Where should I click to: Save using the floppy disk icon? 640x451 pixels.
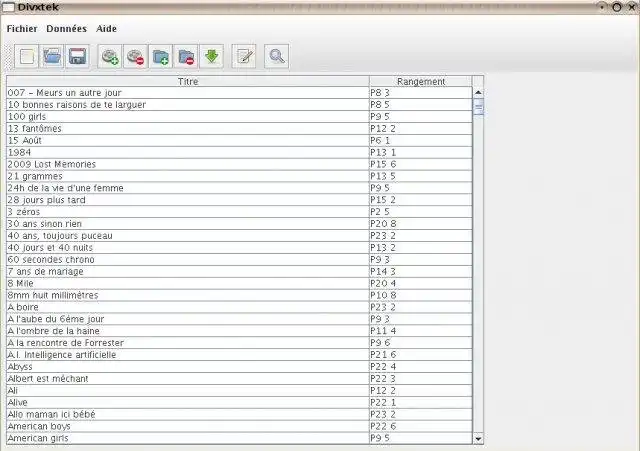coord(77,56)
